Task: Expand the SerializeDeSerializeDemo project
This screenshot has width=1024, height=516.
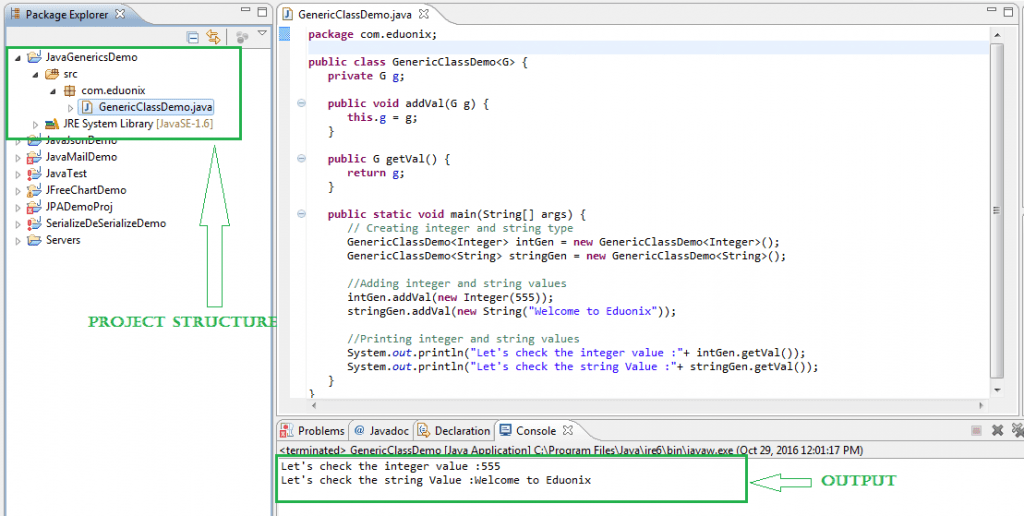Action: pos(18,223)
